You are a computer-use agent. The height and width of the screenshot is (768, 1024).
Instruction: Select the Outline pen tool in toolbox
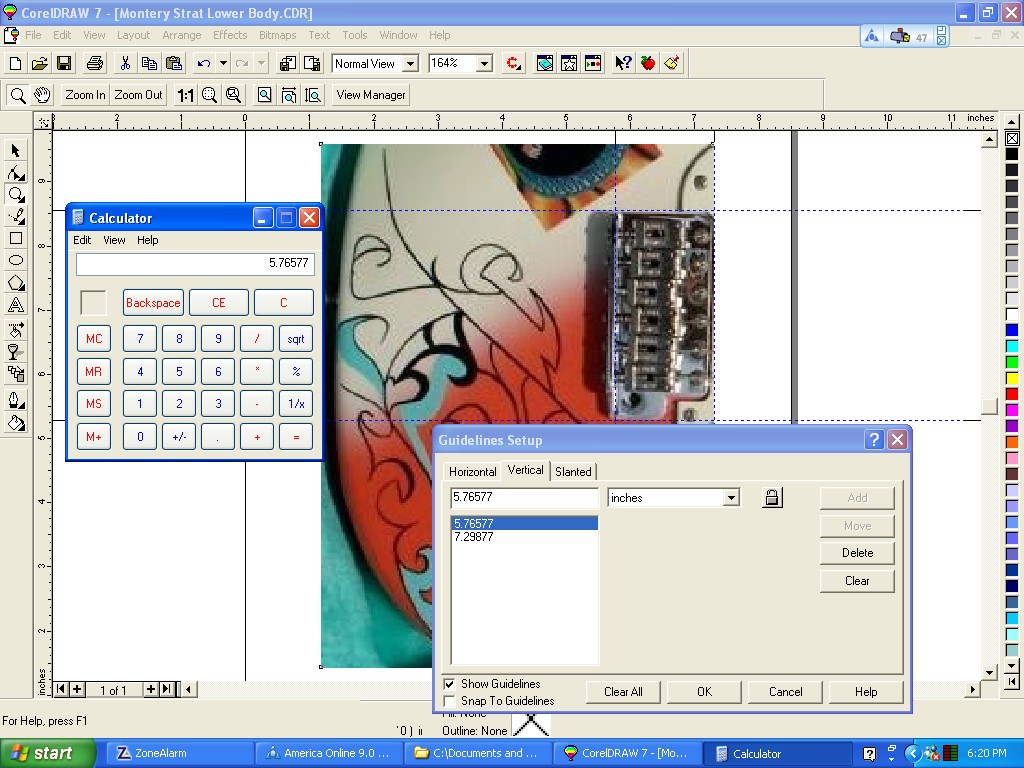16,399
